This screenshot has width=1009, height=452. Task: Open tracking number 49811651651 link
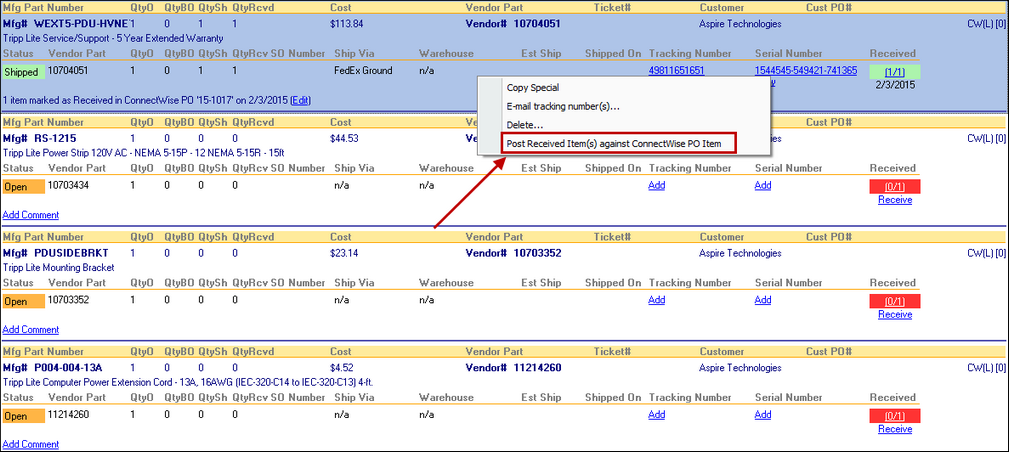(676, 71)
